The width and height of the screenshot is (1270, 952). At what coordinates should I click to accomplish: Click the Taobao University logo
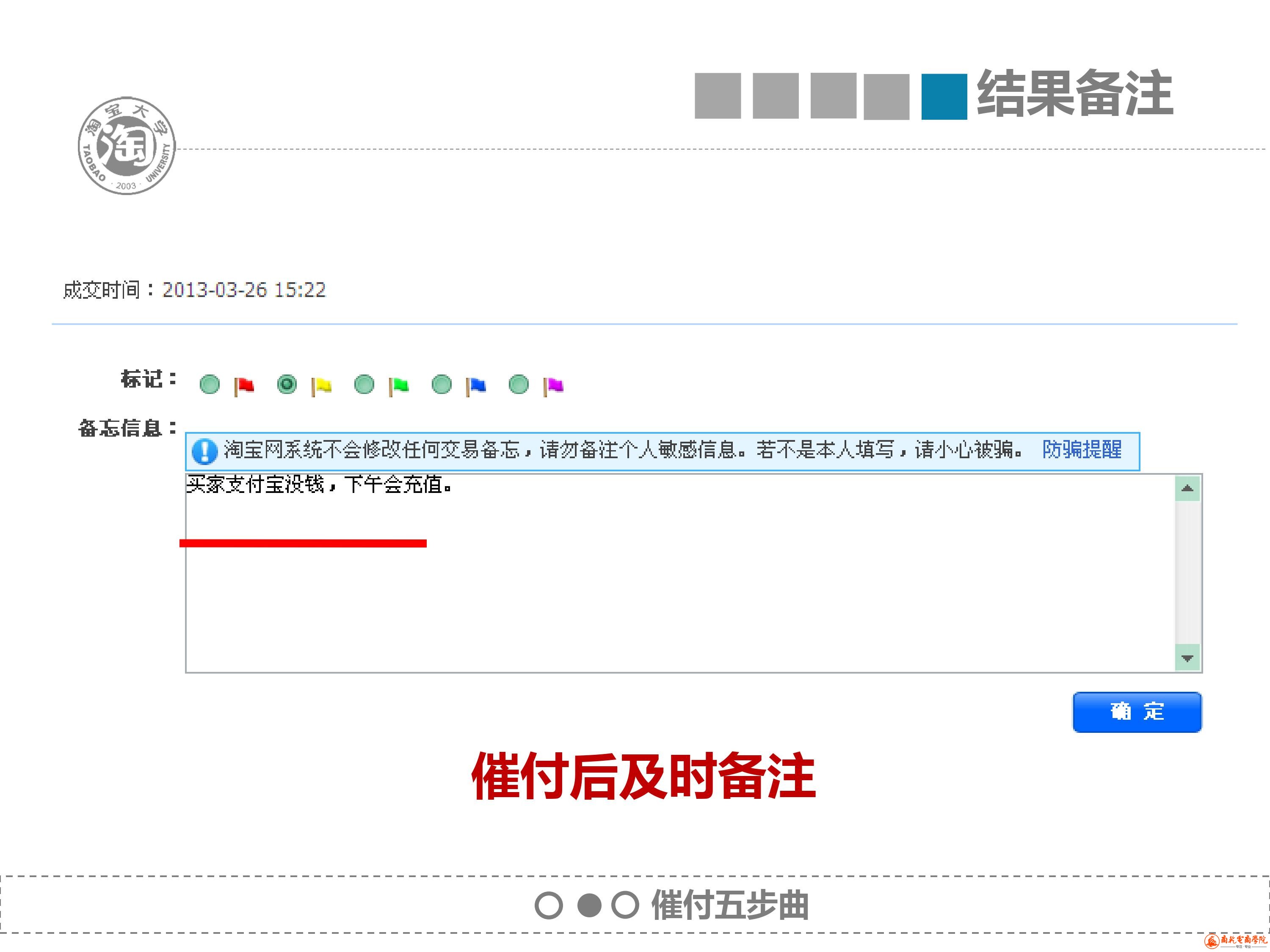(x=127, y=145)
